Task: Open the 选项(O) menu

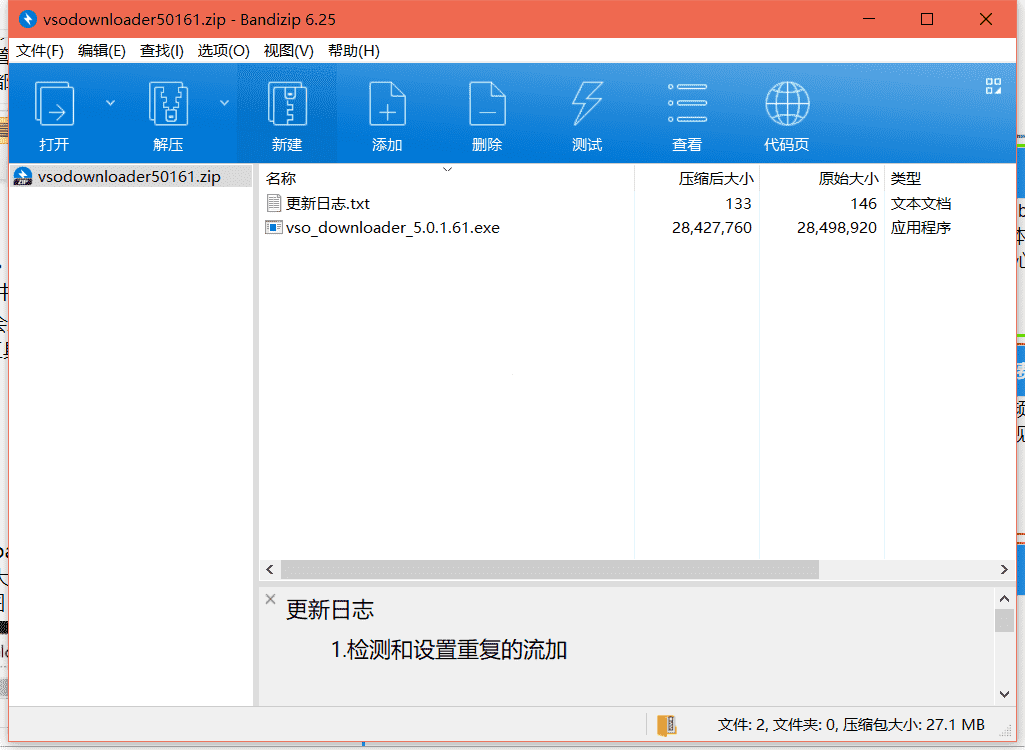Action: pyautogui.click(x=224, y=51)
